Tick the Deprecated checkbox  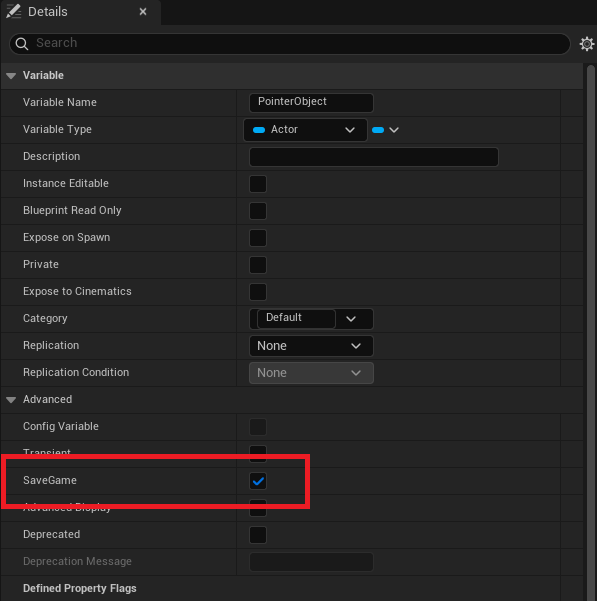point(258,535)
